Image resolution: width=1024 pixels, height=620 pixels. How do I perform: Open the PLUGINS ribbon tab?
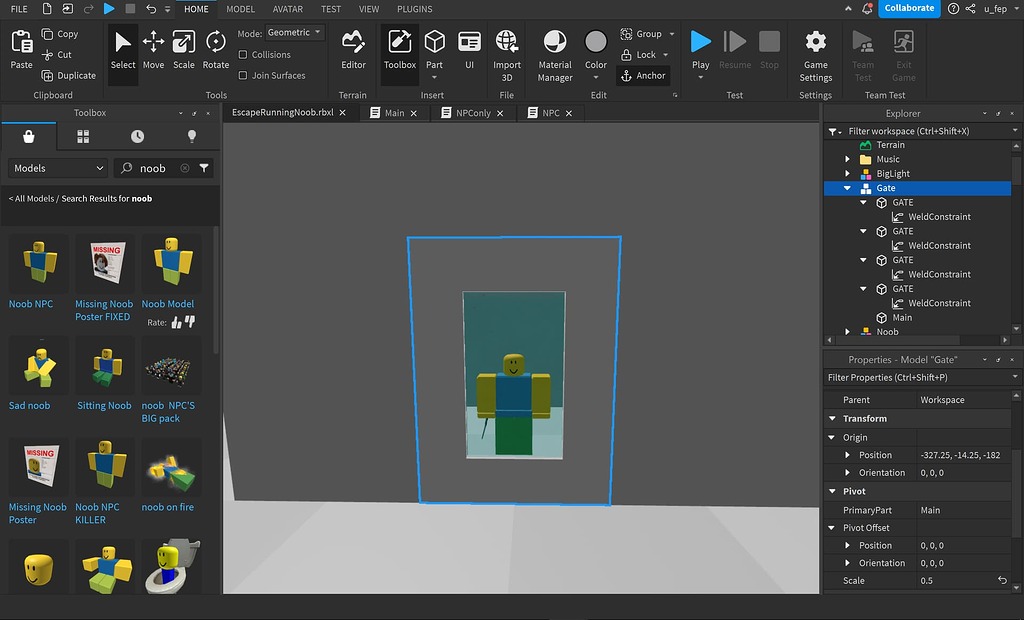click(x=414, y=9)
